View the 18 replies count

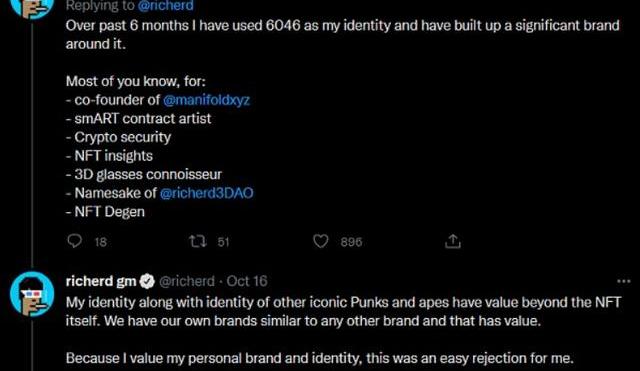(x=100, y=242)
